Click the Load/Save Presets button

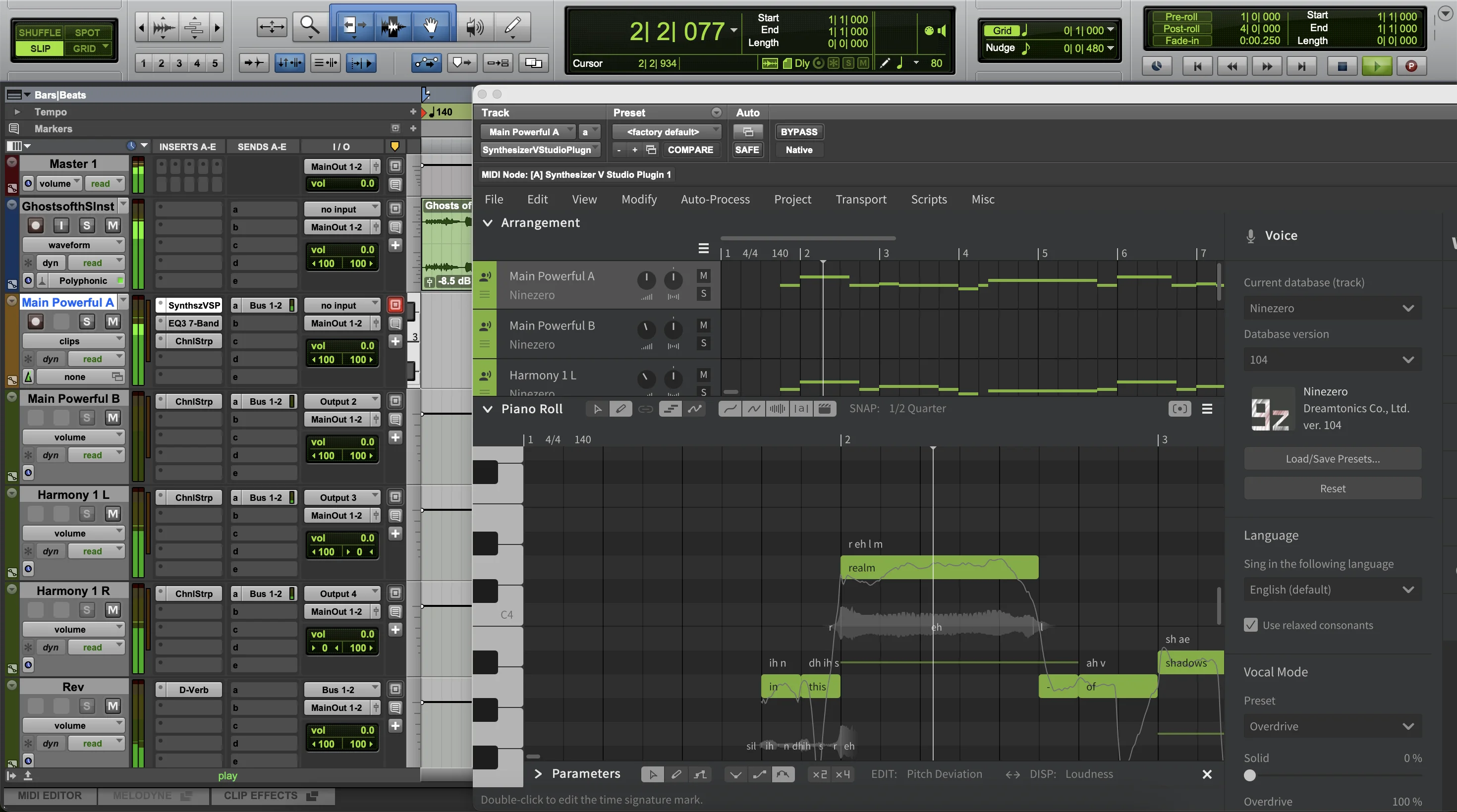(1332, 459)
